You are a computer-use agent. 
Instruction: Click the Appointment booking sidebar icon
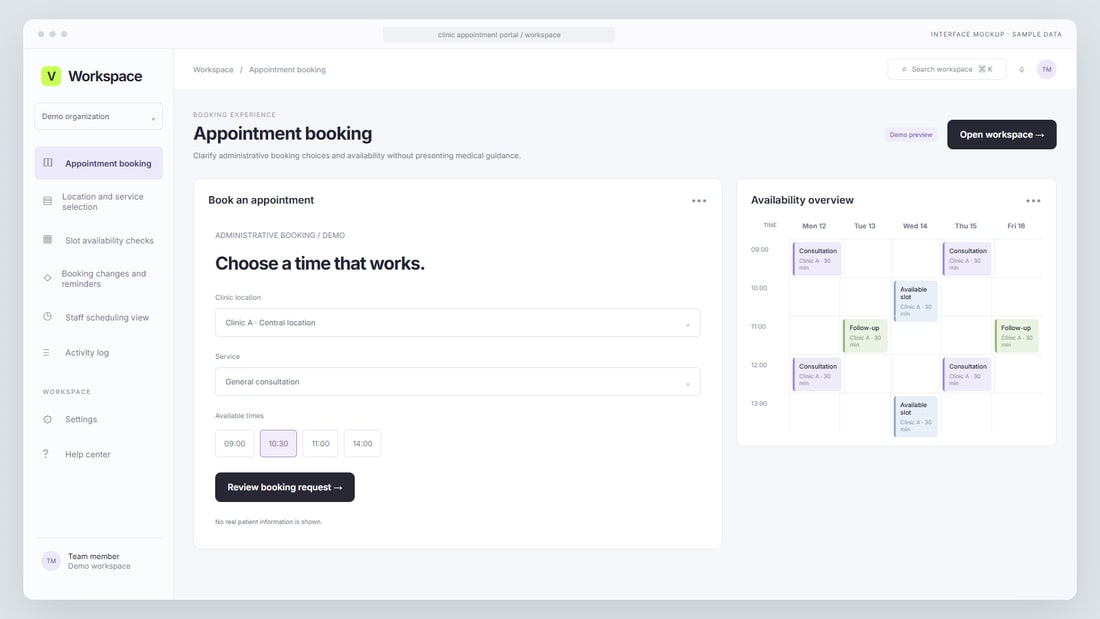(x=48, y=163)
